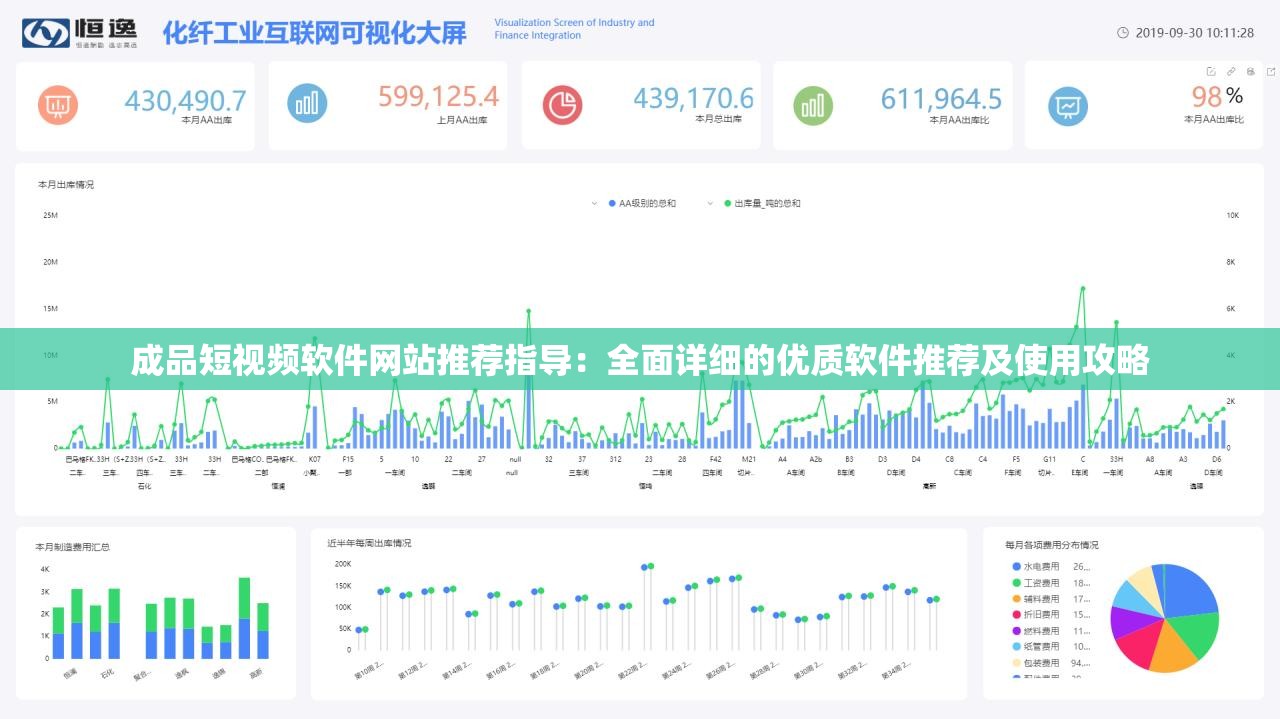Open the dropdown beside AA级别的总和

pyautogui.click(x=593, y=203)
